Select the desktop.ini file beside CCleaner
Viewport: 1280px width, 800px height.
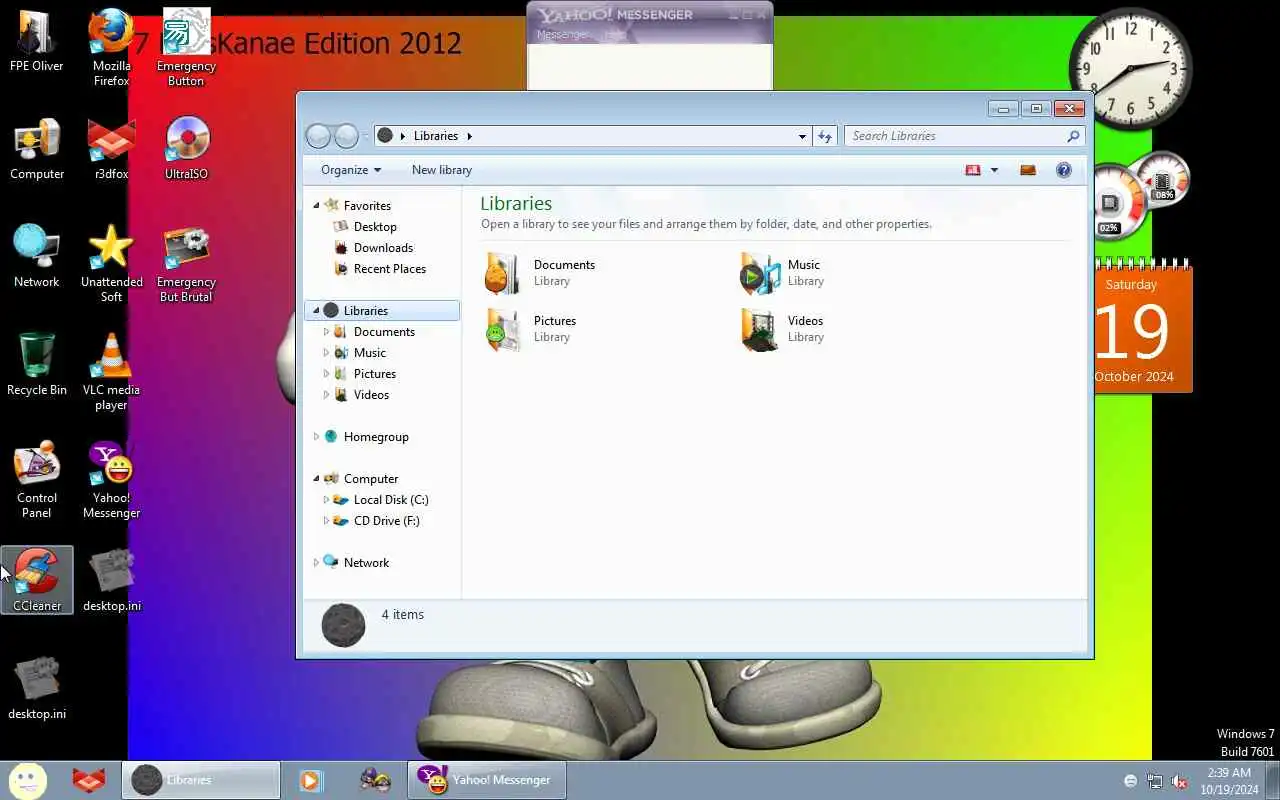(x=111, y=580)
